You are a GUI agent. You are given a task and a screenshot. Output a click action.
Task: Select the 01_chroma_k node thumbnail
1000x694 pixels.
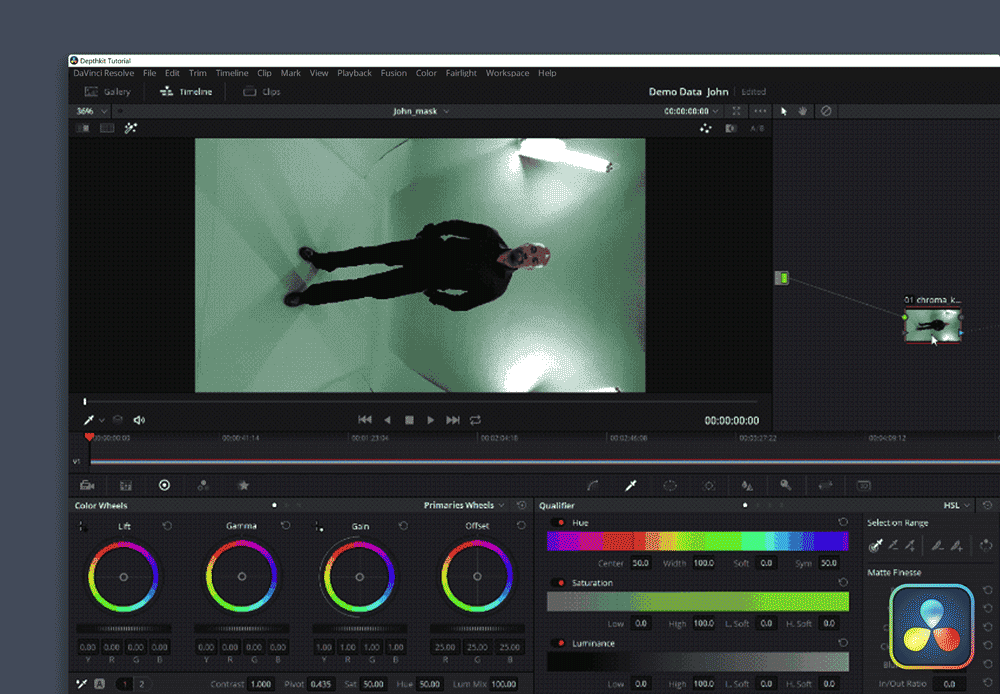tap(933, 326)
